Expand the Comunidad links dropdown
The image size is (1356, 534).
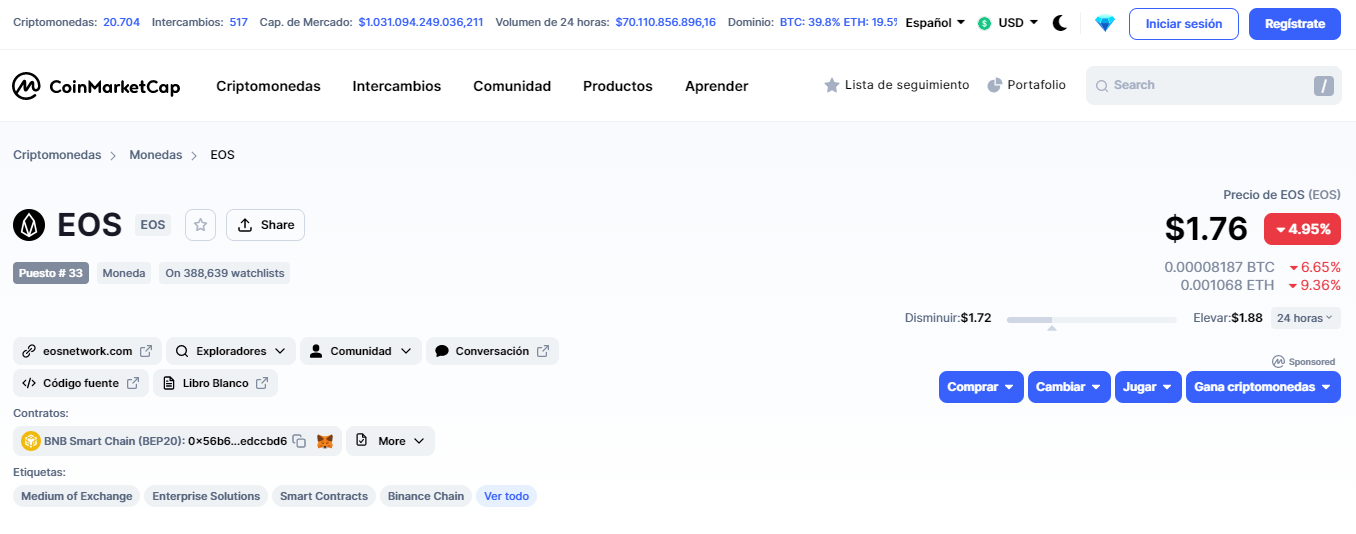[x=361, y=351]
